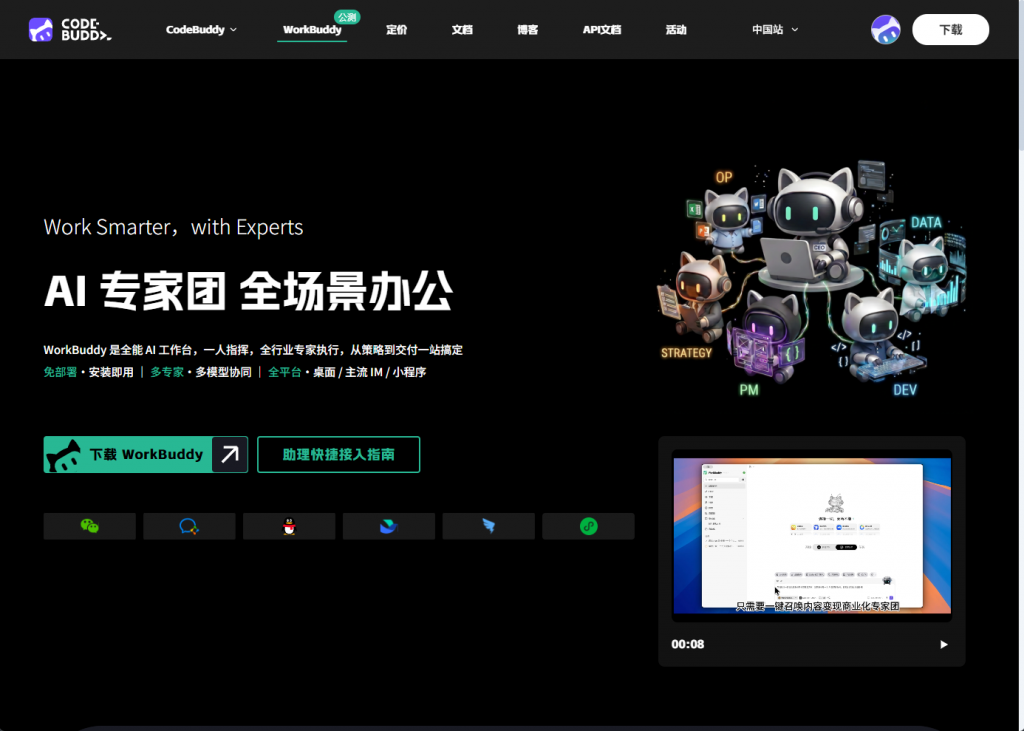Viewport: 1024px width, 731px height.
Task: Click the 多专家 green text
Action: [x=167, y=372]
